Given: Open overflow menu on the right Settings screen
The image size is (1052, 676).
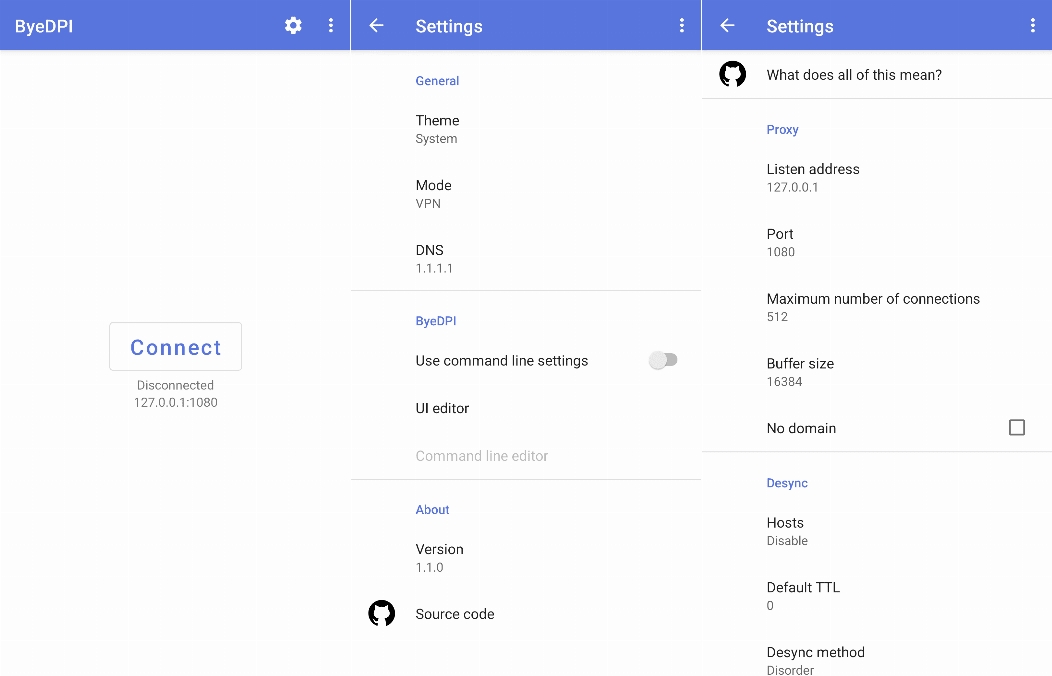Looking at the screenshot, I should (x=1033, y=25).
